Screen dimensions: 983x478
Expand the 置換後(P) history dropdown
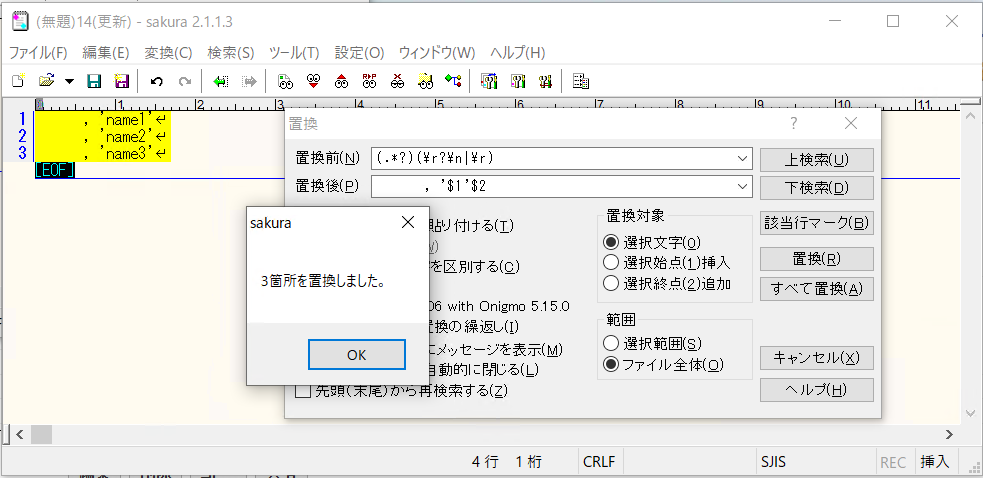(742, 186)
